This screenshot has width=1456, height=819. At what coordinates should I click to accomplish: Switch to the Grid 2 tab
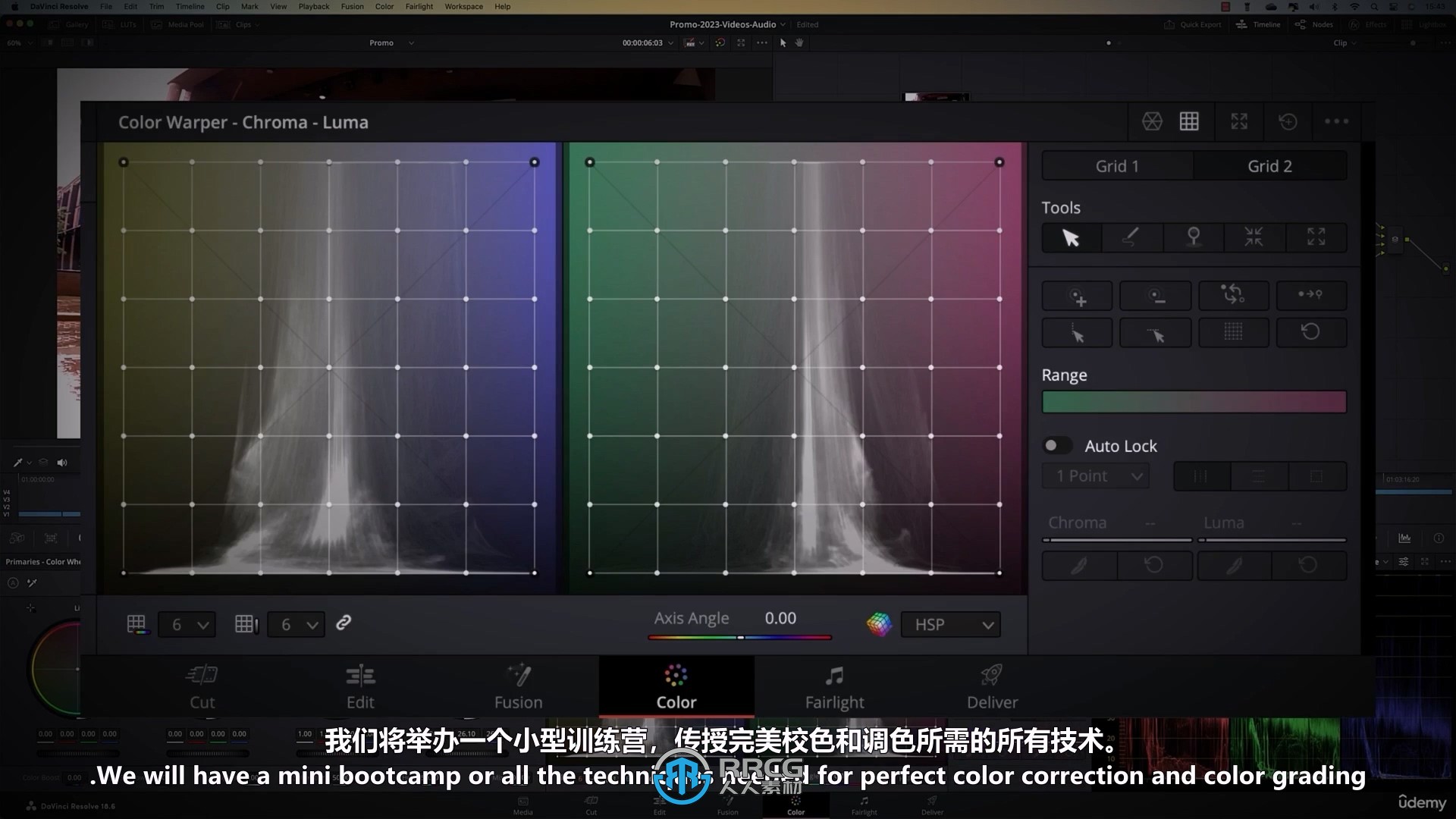point(1270,166)
